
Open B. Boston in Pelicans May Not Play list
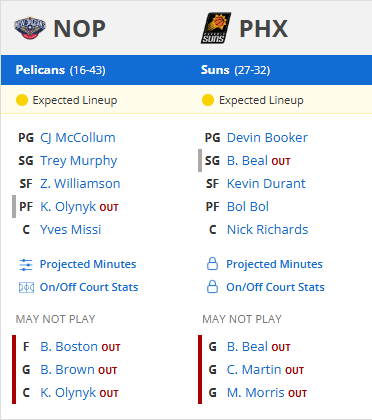click(x=69, y=347)
